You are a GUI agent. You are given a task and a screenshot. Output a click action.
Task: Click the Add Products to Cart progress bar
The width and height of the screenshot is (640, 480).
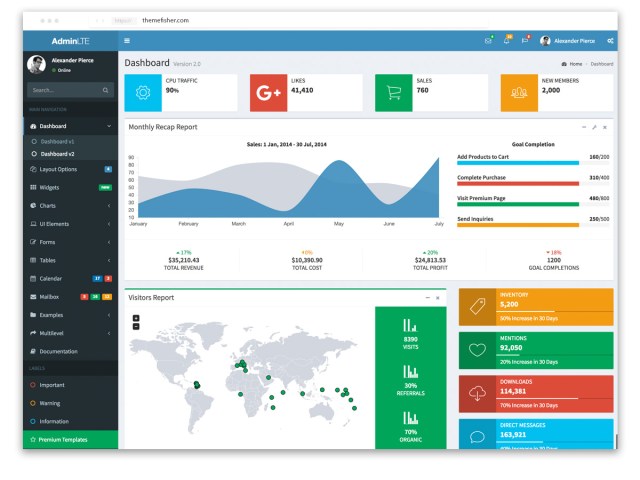coord(518,163)
